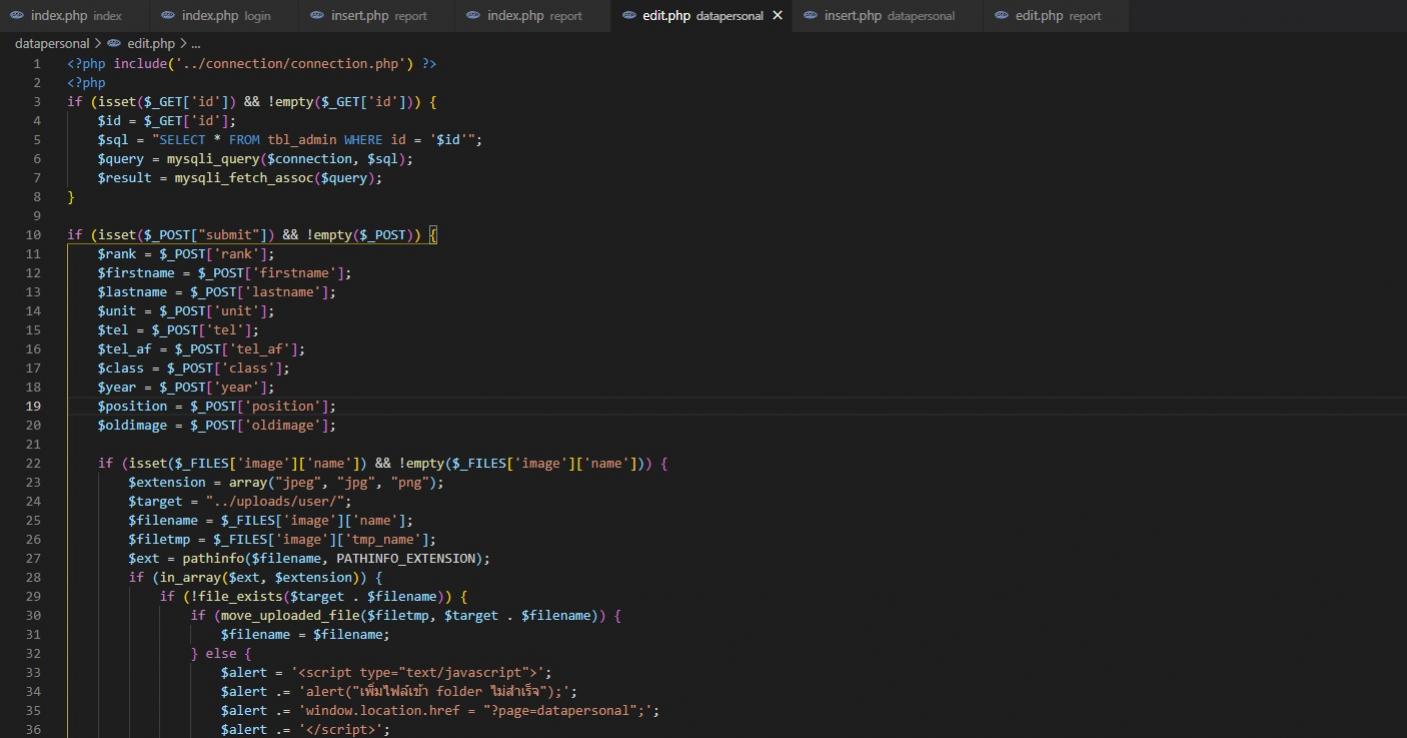The height and width of the screenshot is (738, 1407).
Task: Click the $alert .= '</script>' line
Action: [x=305, y=729]
